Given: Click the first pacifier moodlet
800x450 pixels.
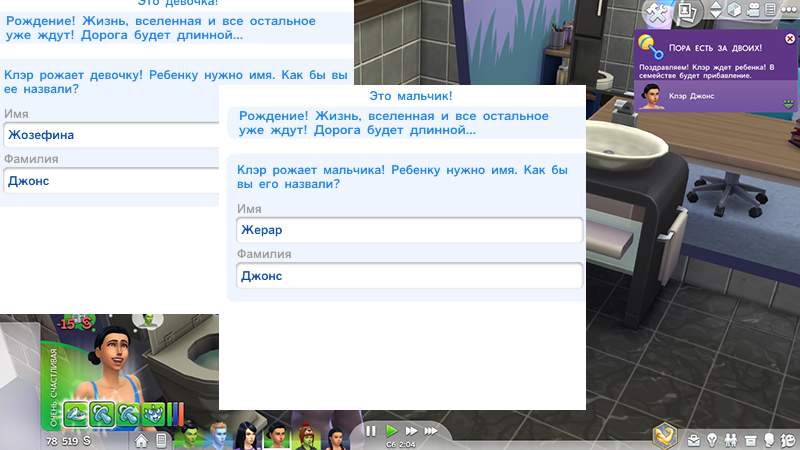Looking at the screenshot, I should pyautogui.click(x=102, y=414).
